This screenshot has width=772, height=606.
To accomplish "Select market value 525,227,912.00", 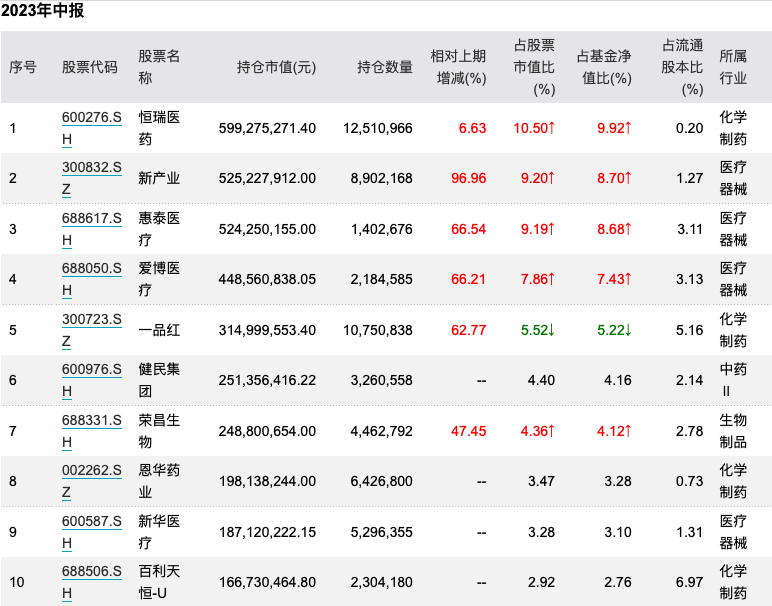I will tap(267, 178).
